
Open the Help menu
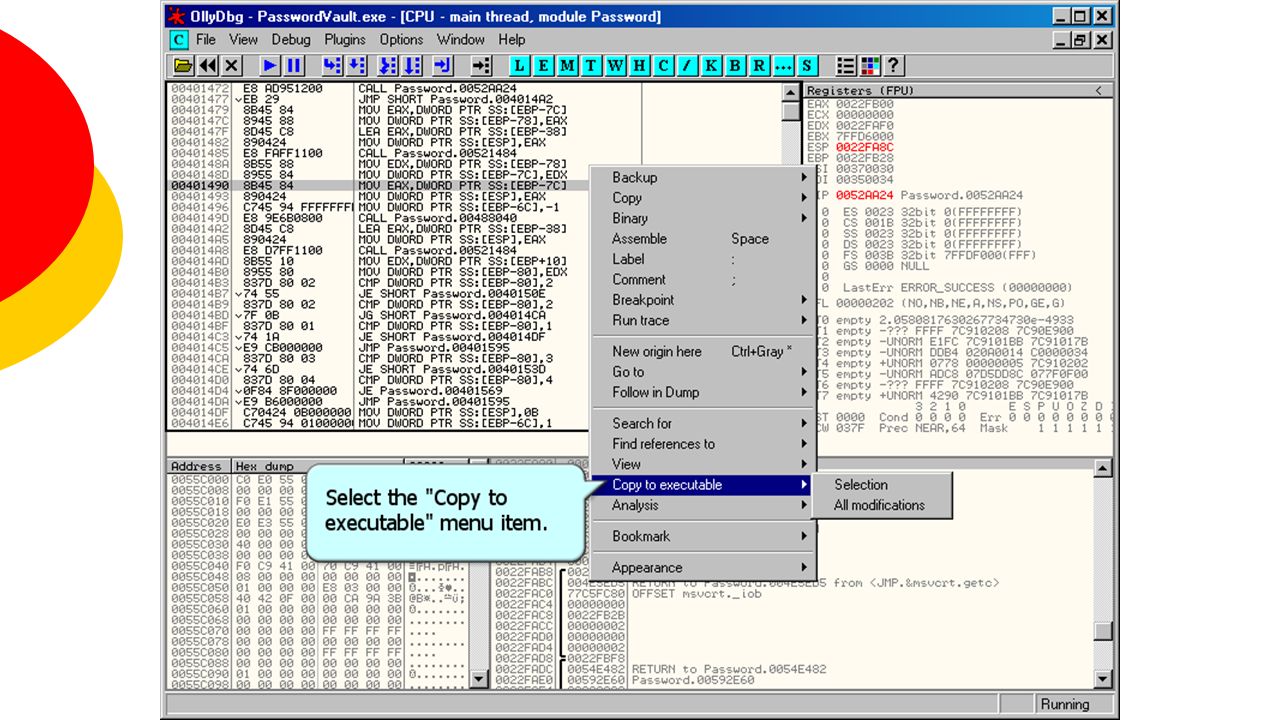click(x=511, y=40)
